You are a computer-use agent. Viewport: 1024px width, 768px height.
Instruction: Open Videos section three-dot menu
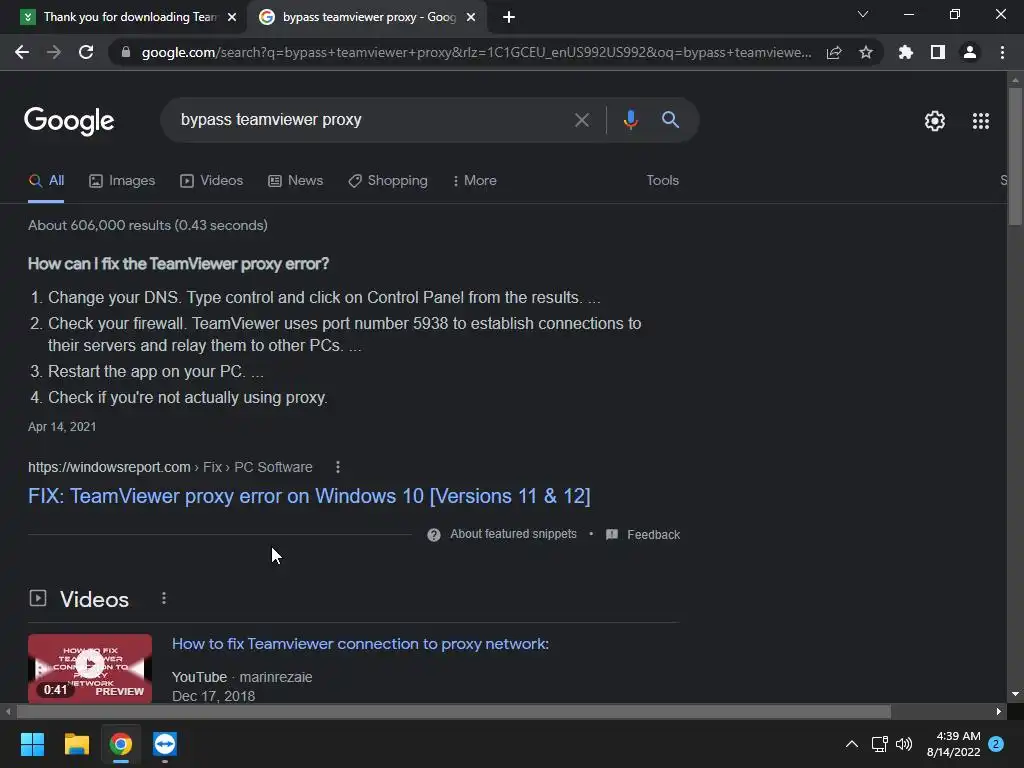pos(164,598)
